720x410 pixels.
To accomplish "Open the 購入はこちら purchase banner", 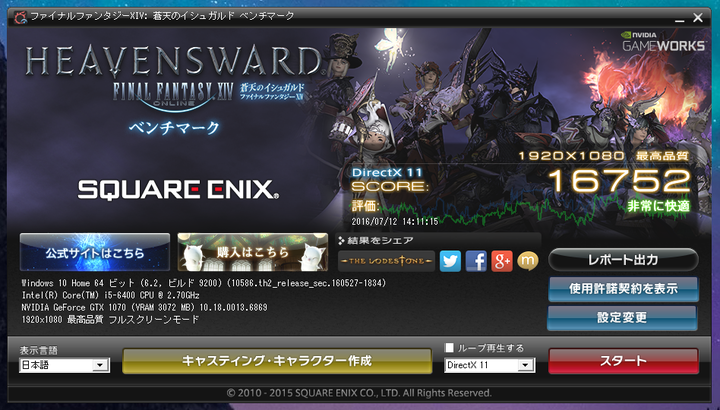I will click(x=253, y=252).
